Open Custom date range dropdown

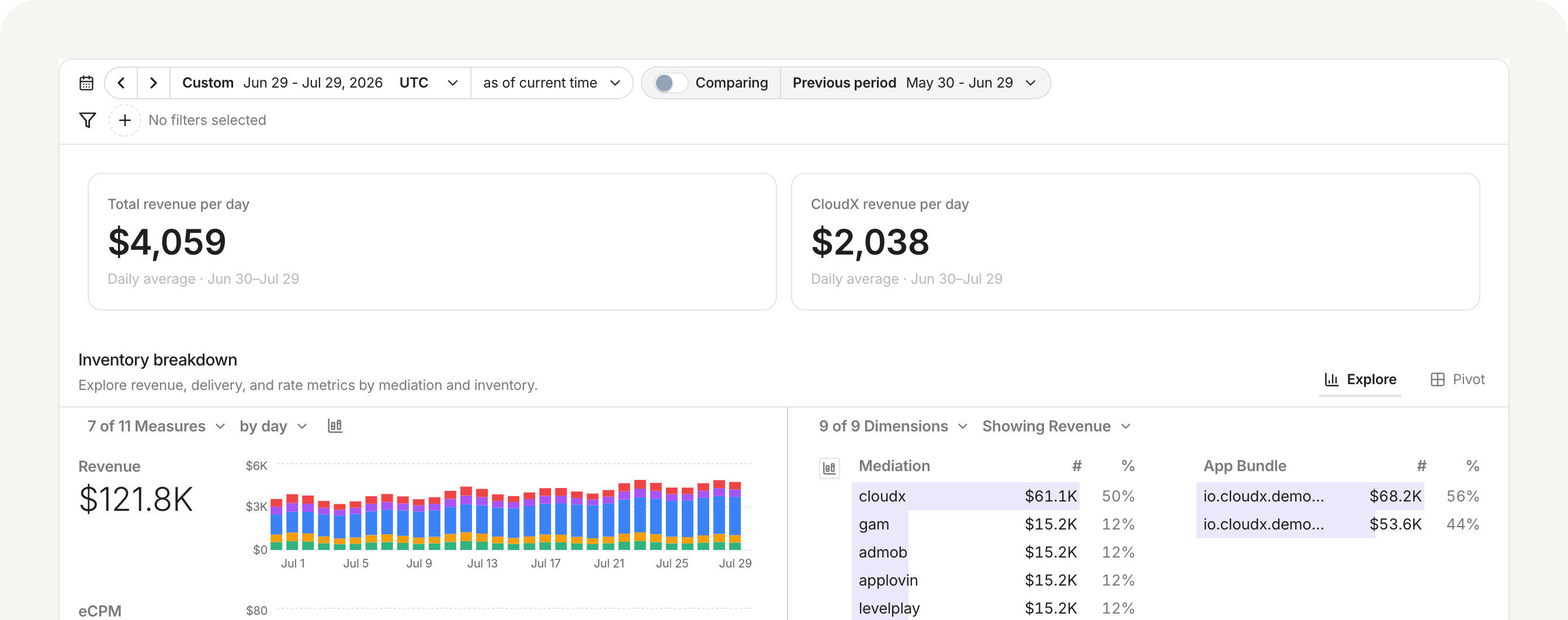tap(320, 83)
